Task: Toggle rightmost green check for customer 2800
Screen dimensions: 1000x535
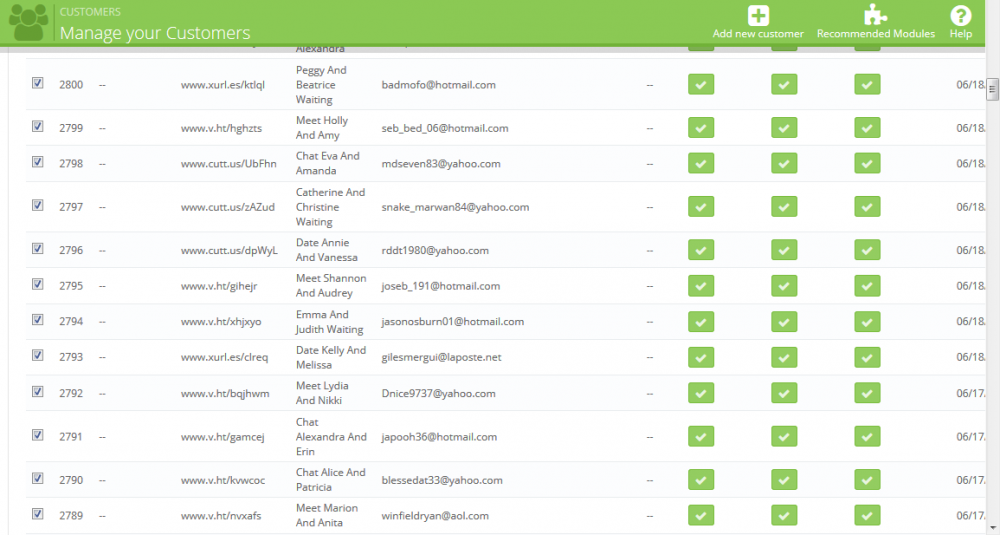Action: click(867, 84)
